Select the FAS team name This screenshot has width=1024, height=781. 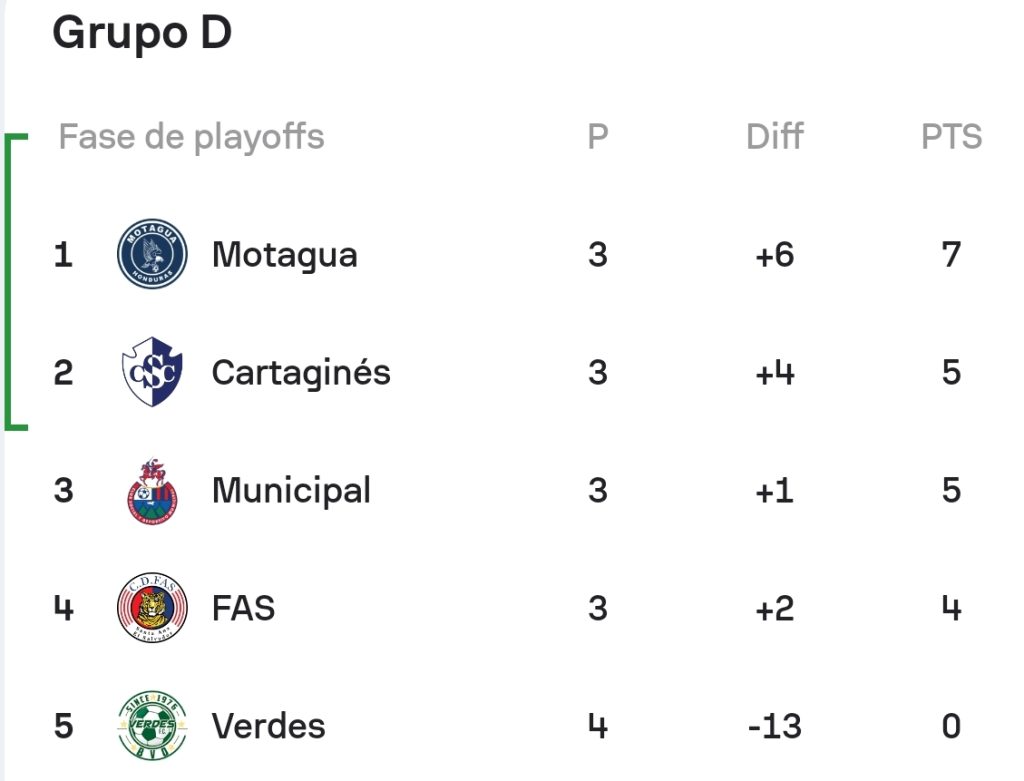point(244,609)
